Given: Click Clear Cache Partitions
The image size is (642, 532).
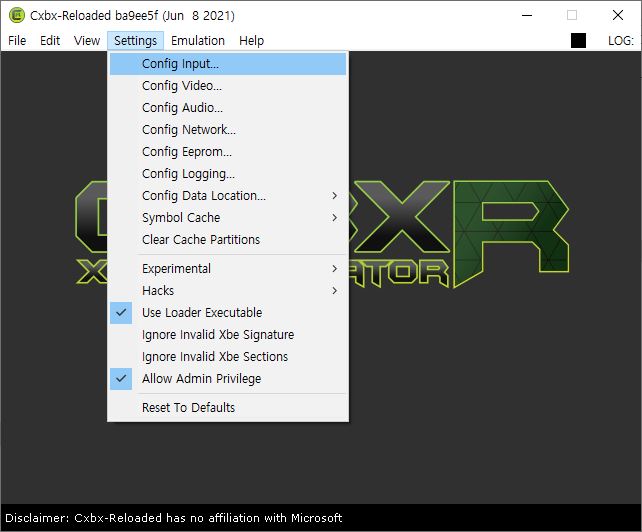Looking at the screenshot, I should (x=228, y=240).
